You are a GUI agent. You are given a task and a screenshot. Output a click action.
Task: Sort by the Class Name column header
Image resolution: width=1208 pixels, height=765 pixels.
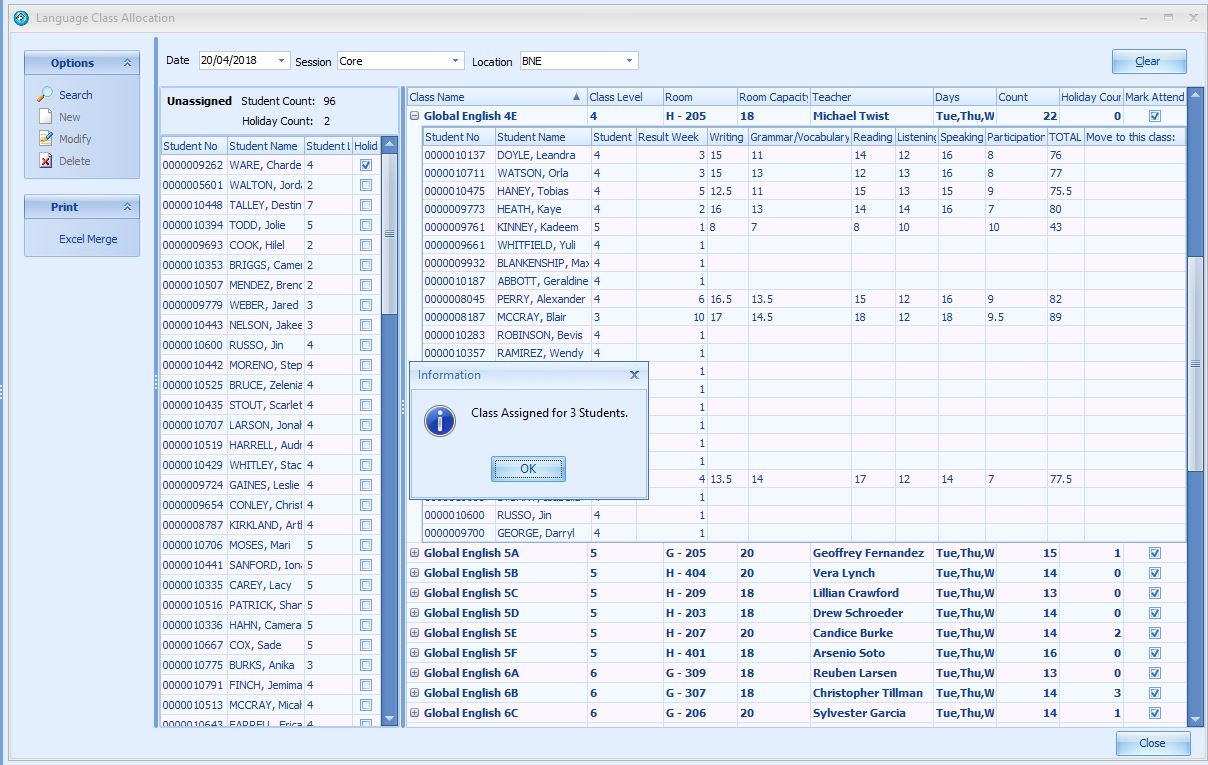click(x=490, y=97)
